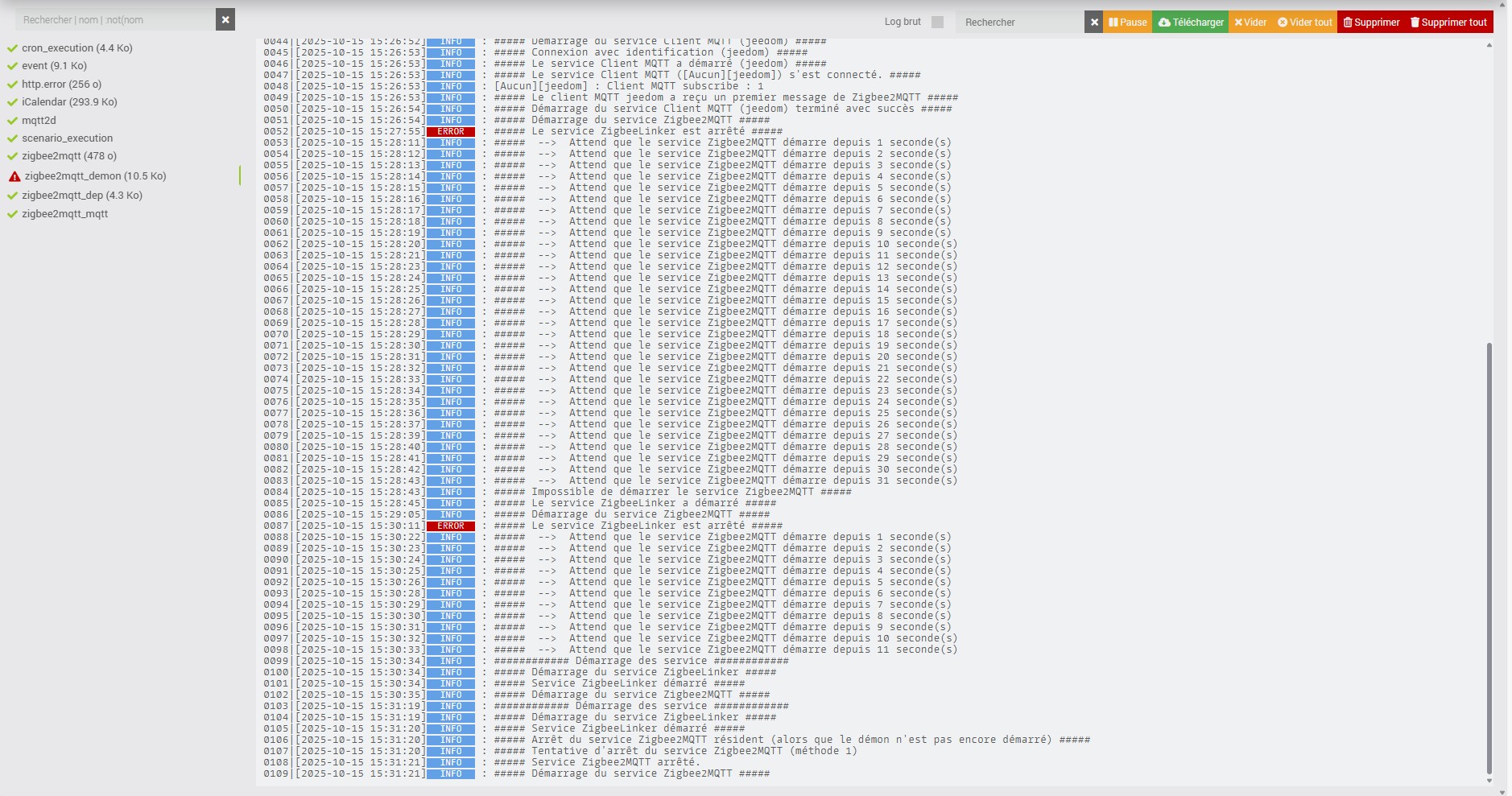Open the zigbee2mqtt (478 o) log
The height and width of the screenshot is (796, 1512).
click(x=69, y=156)
